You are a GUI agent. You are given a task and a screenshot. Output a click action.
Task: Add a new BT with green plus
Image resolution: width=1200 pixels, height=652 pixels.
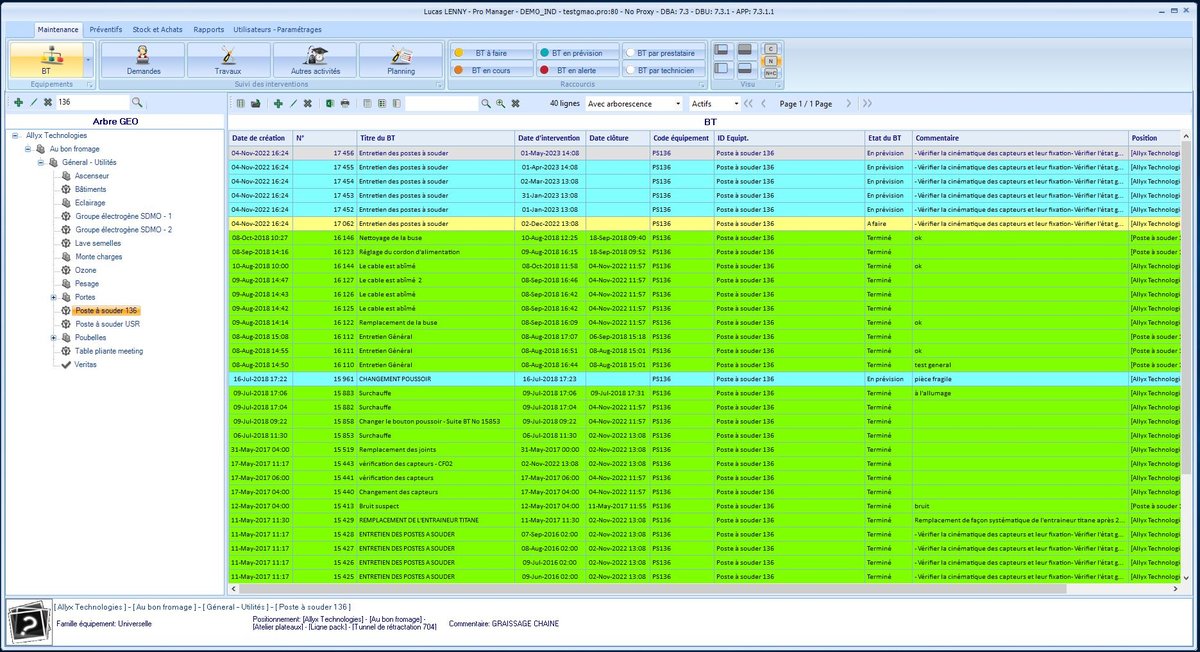pos(278,103)
